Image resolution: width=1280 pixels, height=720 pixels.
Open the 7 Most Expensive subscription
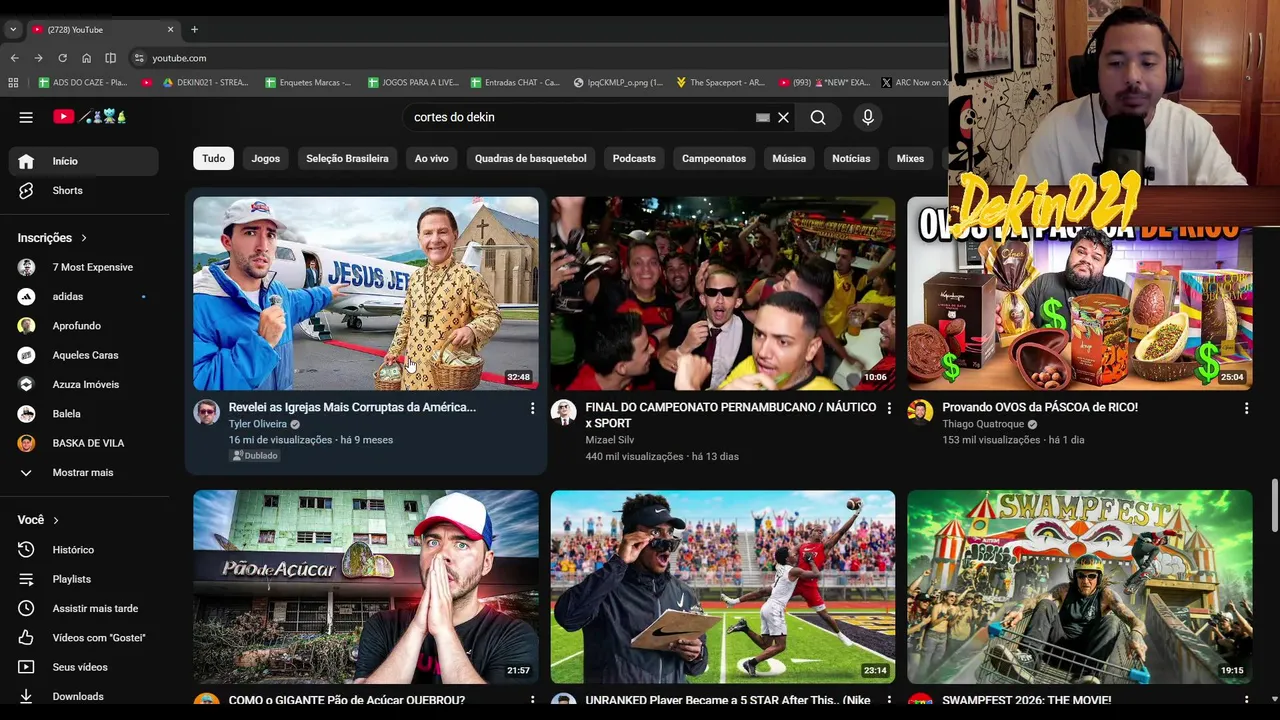click(x=83, y=267)
